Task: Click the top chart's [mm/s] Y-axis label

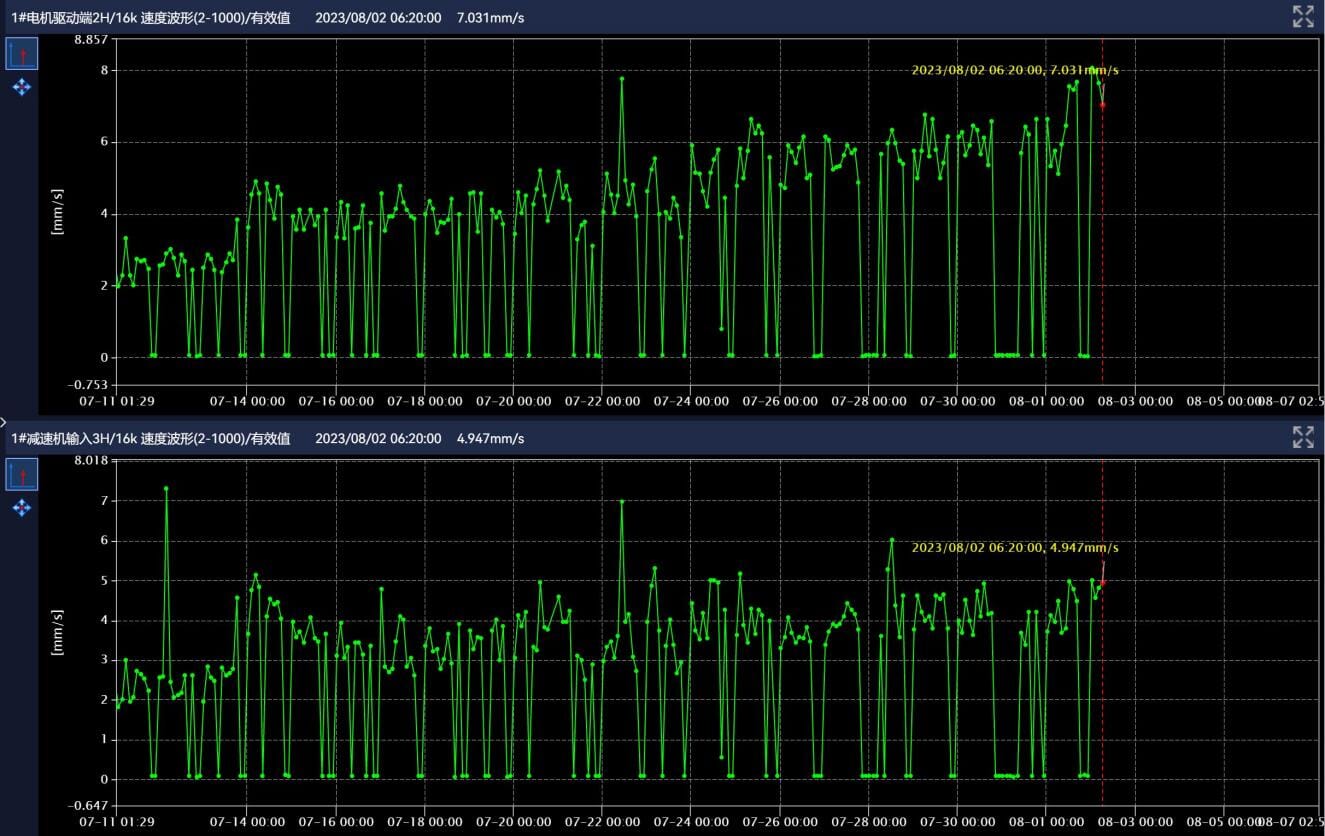Action: pyautogui.click(x=57, y=211)
